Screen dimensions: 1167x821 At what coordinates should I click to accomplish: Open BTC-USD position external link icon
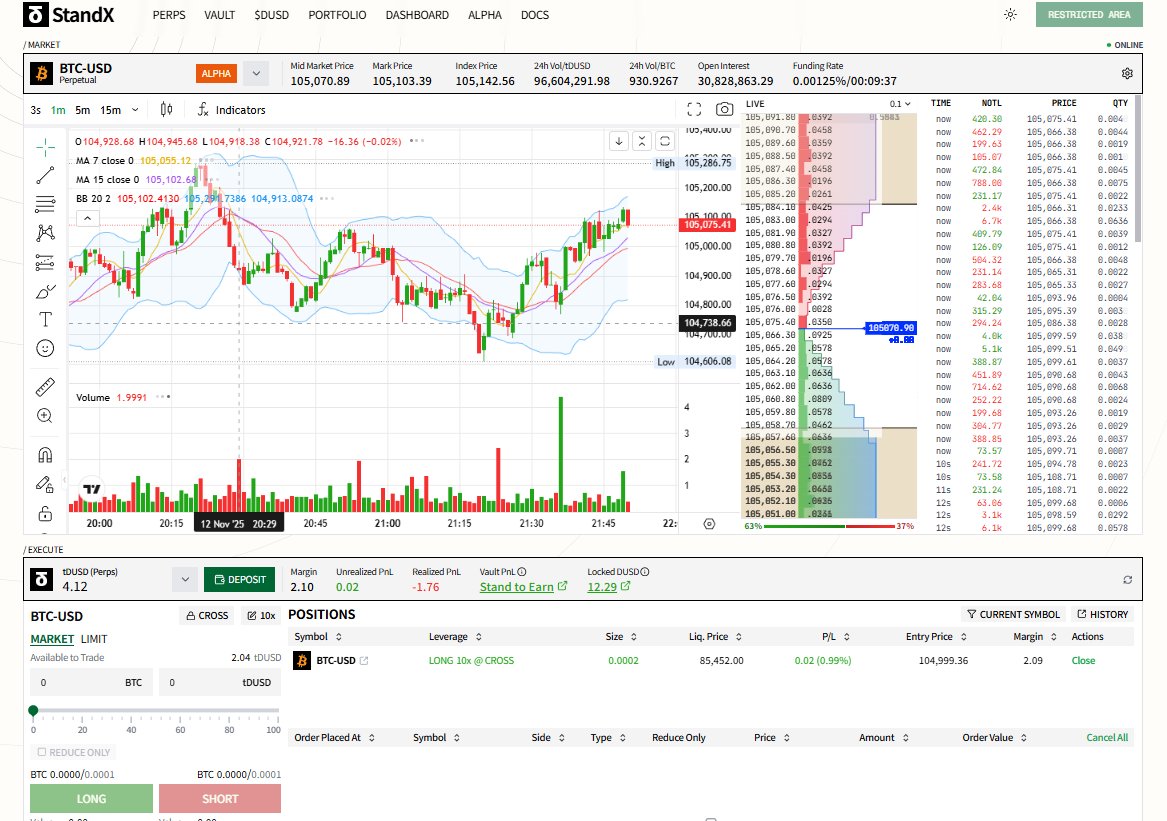[364, 660]
